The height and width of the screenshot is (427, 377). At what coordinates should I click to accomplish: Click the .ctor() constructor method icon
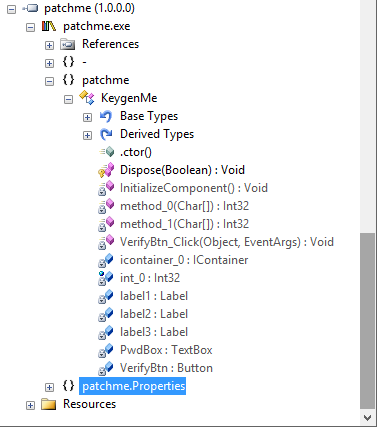[x=107, y=152]
